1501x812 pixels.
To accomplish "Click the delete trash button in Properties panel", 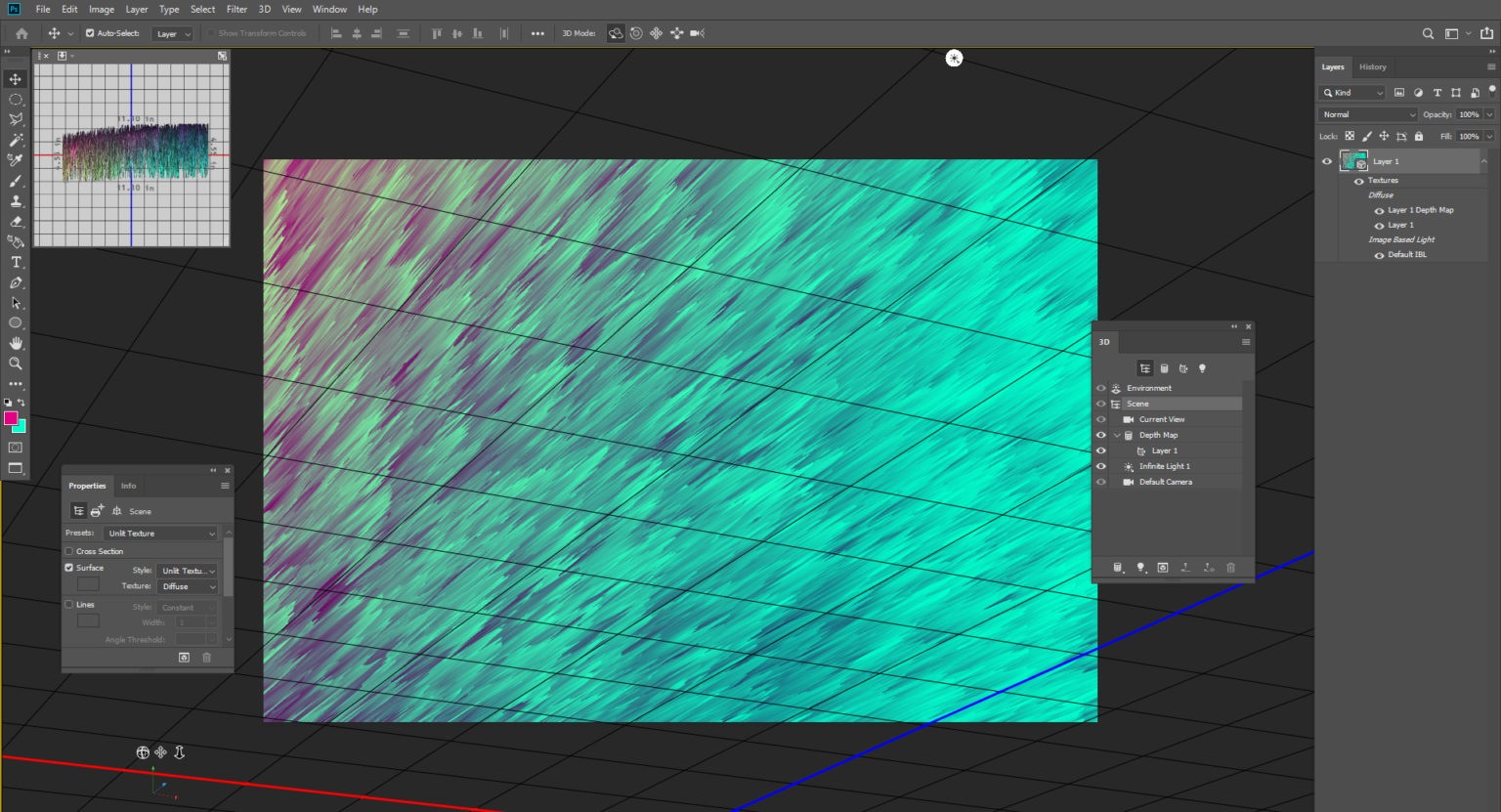I will pos(206,657).
